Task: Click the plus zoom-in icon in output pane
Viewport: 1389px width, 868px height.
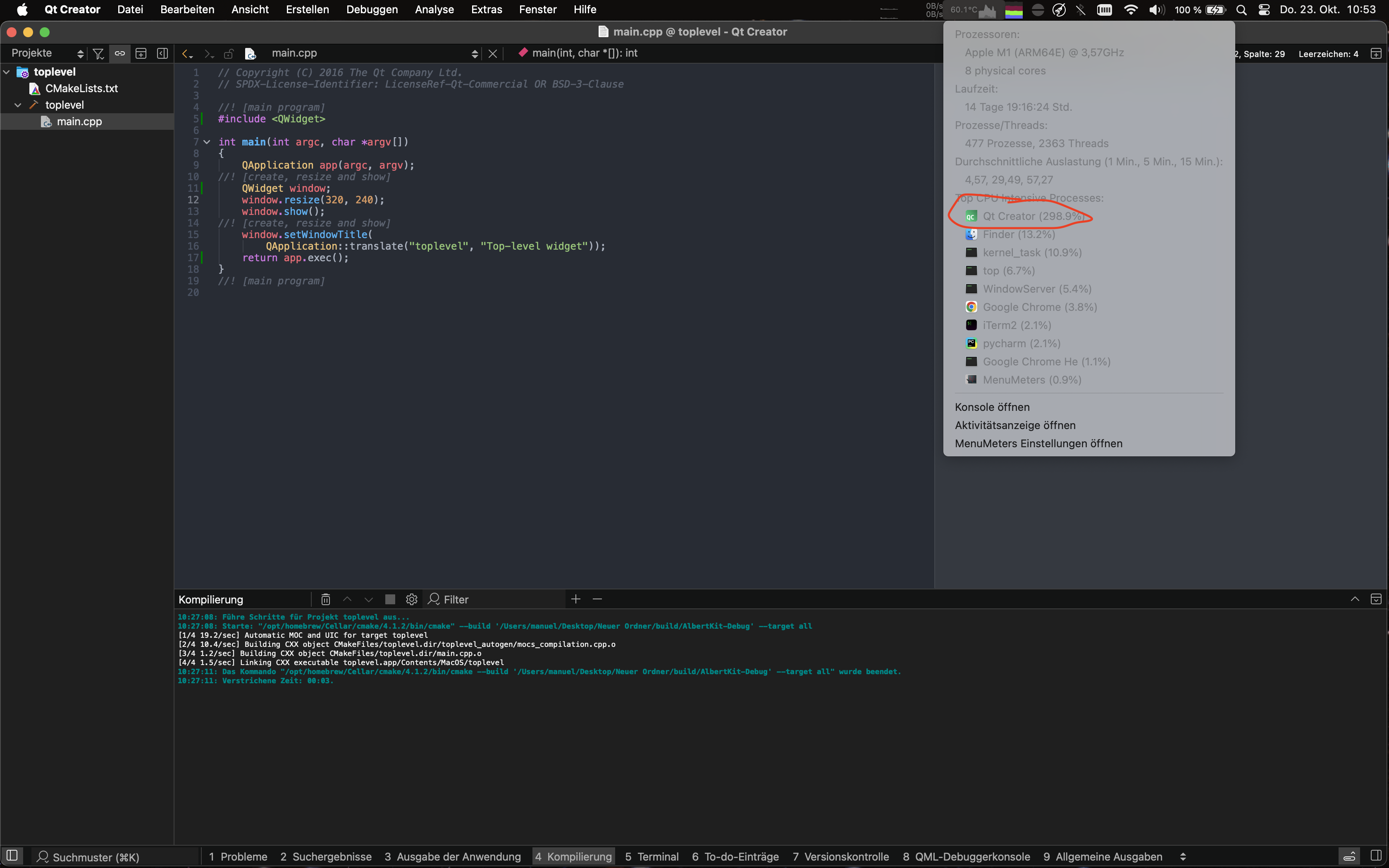Action: (x=576, y=599)
